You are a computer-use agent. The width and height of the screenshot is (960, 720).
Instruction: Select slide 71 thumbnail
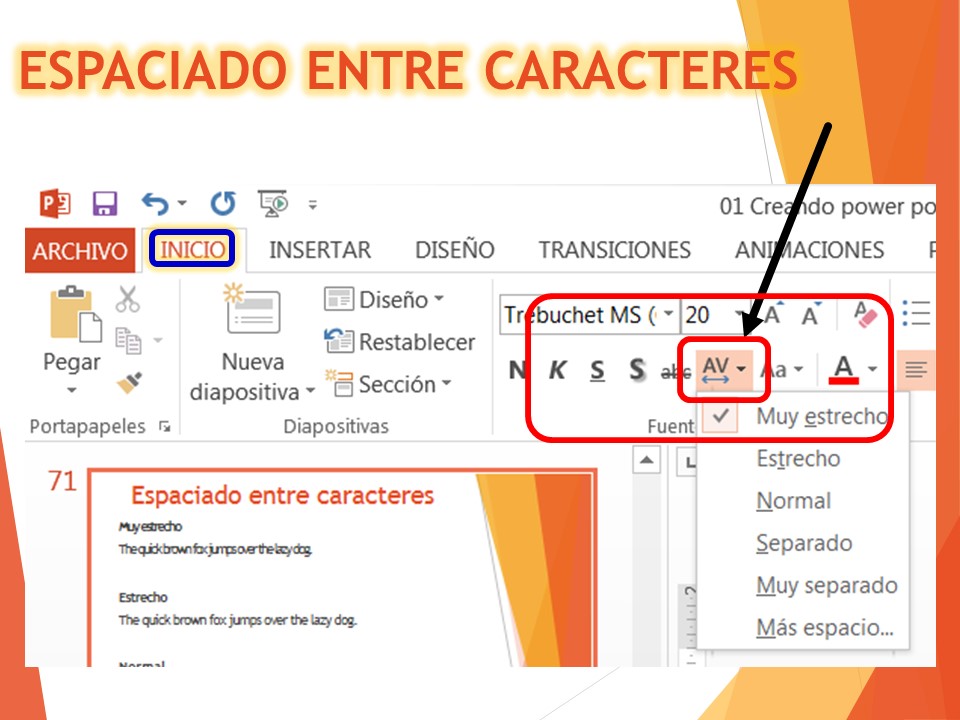[342, 568]
